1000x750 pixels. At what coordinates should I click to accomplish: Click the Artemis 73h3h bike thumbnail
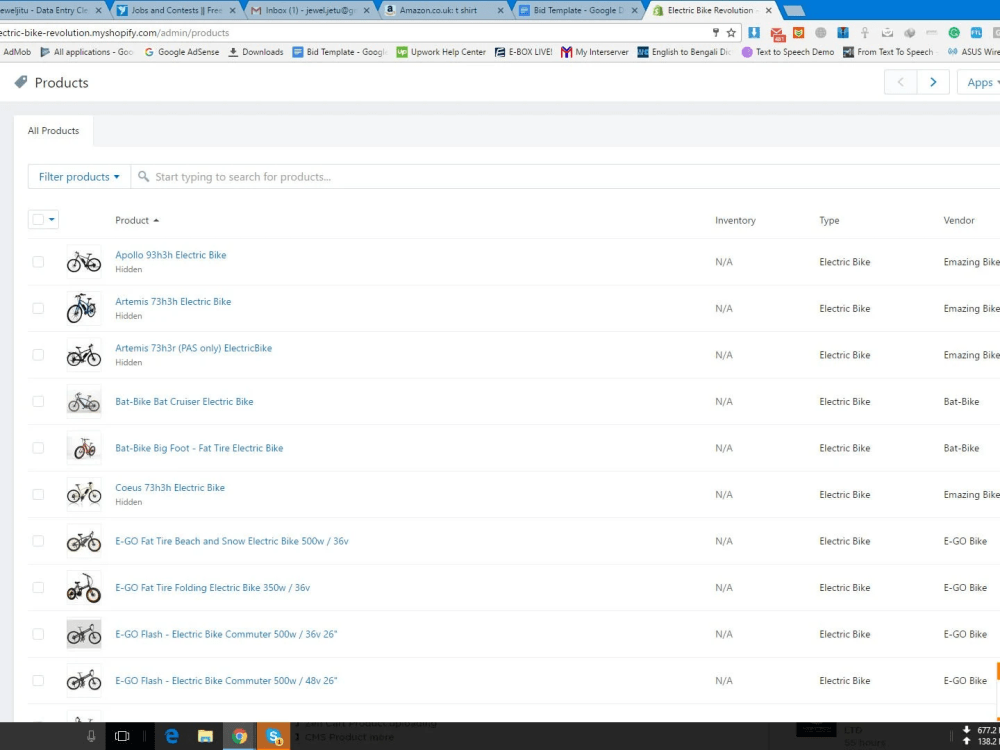(84, 308)
